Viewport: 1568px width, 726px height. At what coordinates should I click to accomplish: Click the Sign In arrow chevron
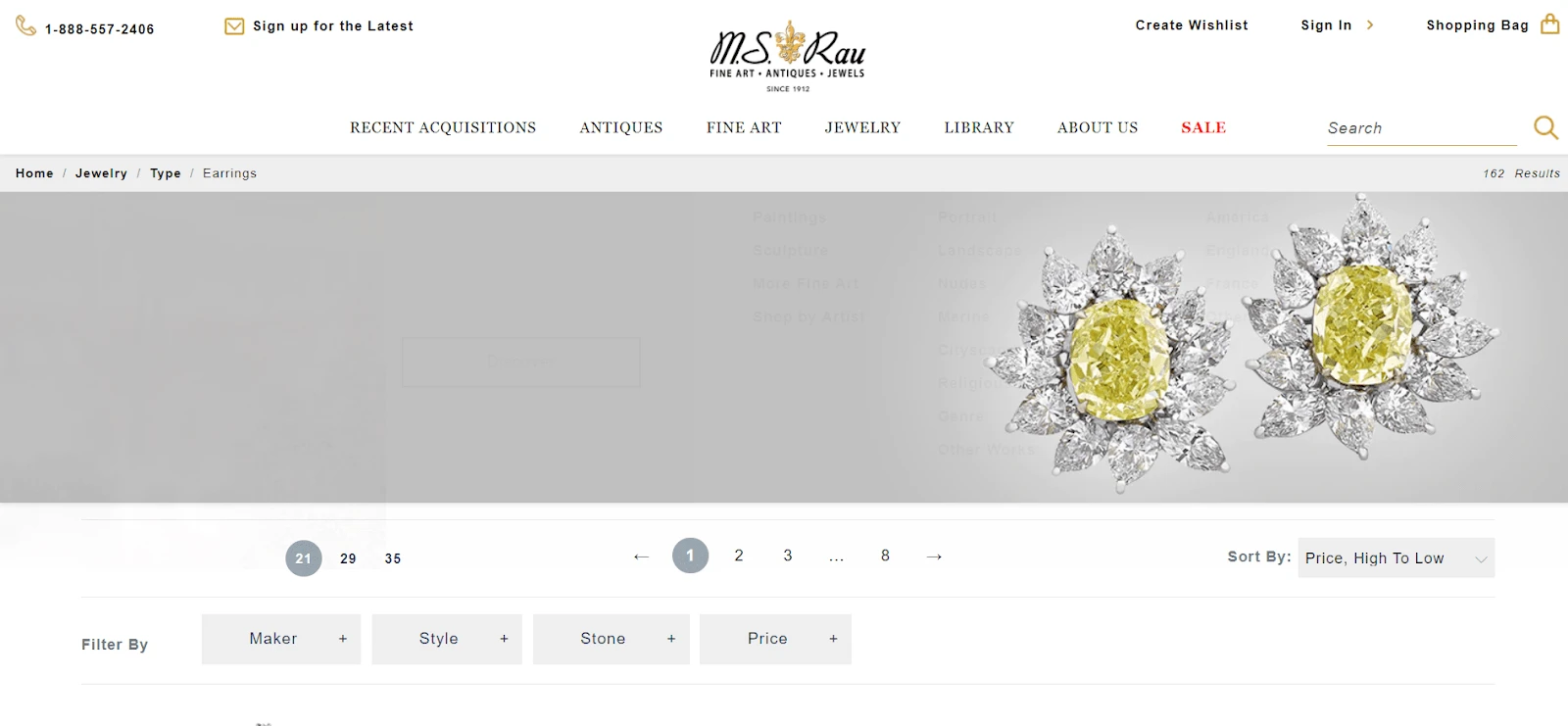pos(1370,25)
